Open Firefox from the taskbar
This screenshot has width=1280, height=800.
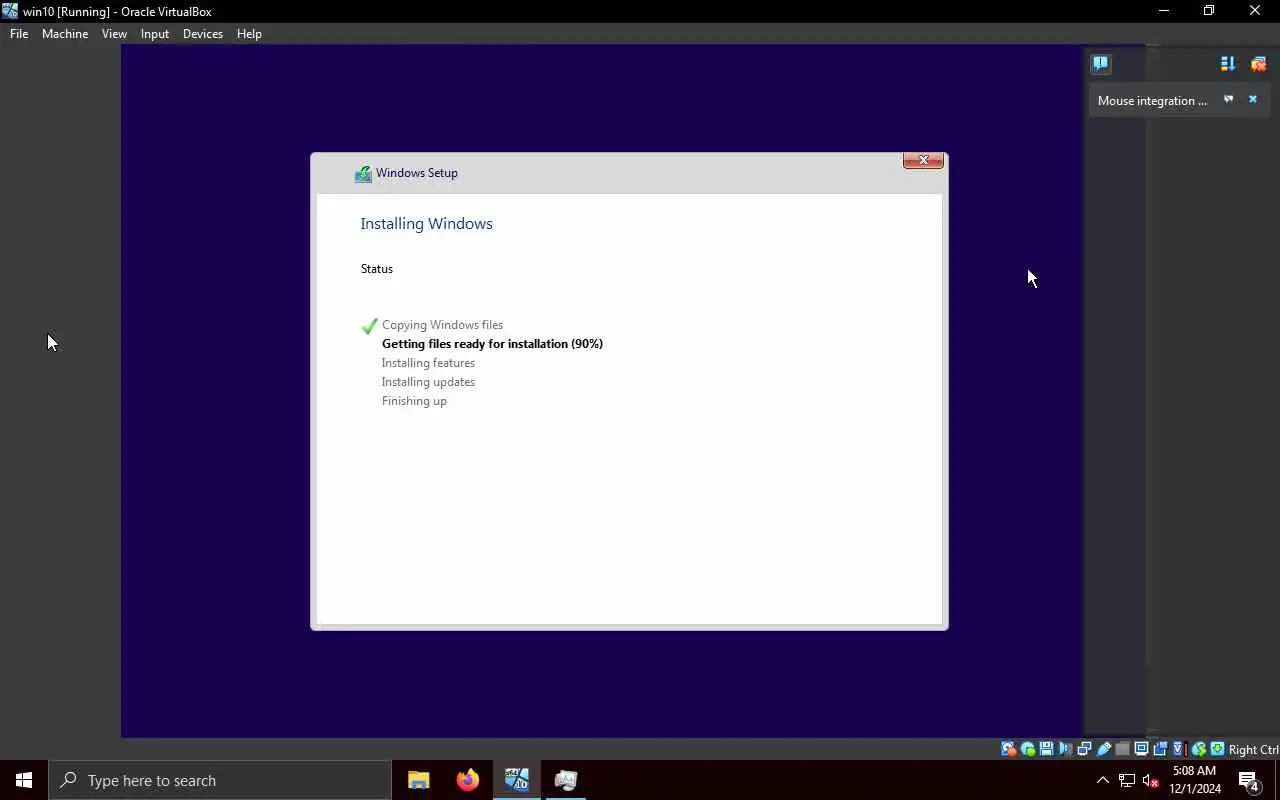[468, 780]
